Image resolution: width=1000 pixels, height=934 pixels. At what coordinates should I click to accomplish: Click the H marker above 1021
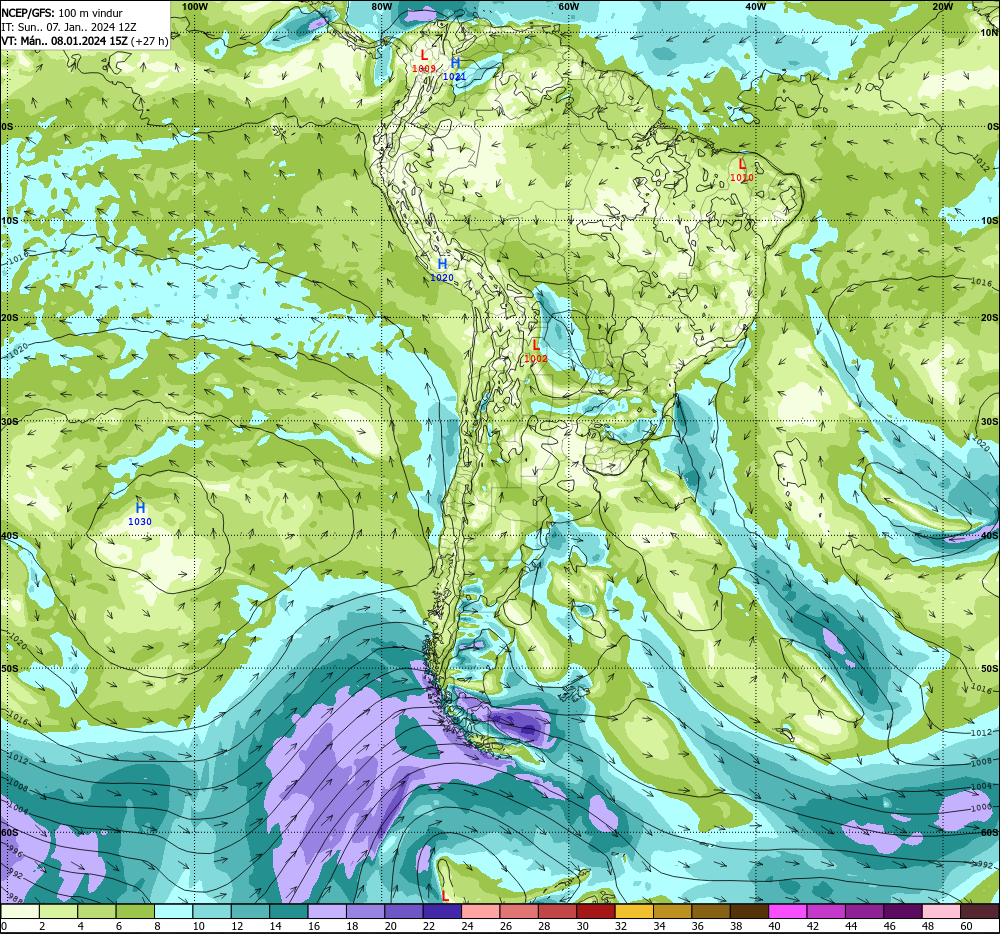455,62
